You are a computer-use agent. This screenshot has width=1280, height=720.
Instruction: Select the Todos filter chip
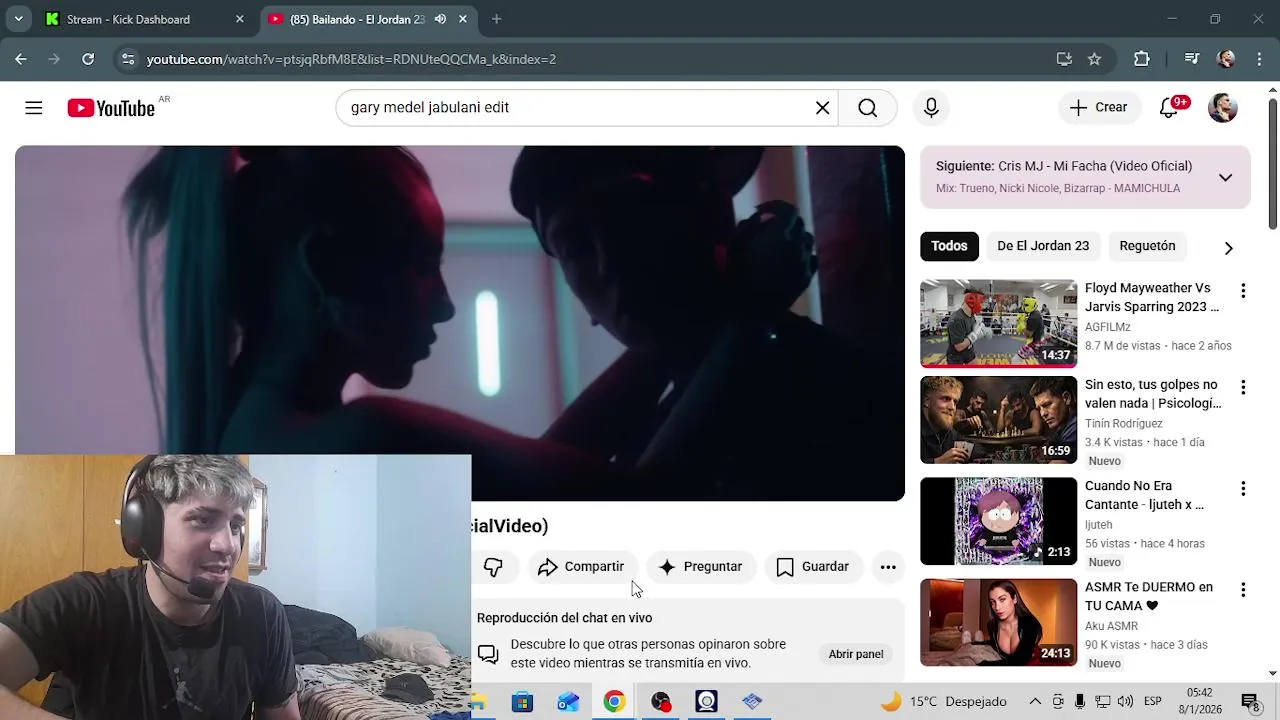tap(949, 246)
